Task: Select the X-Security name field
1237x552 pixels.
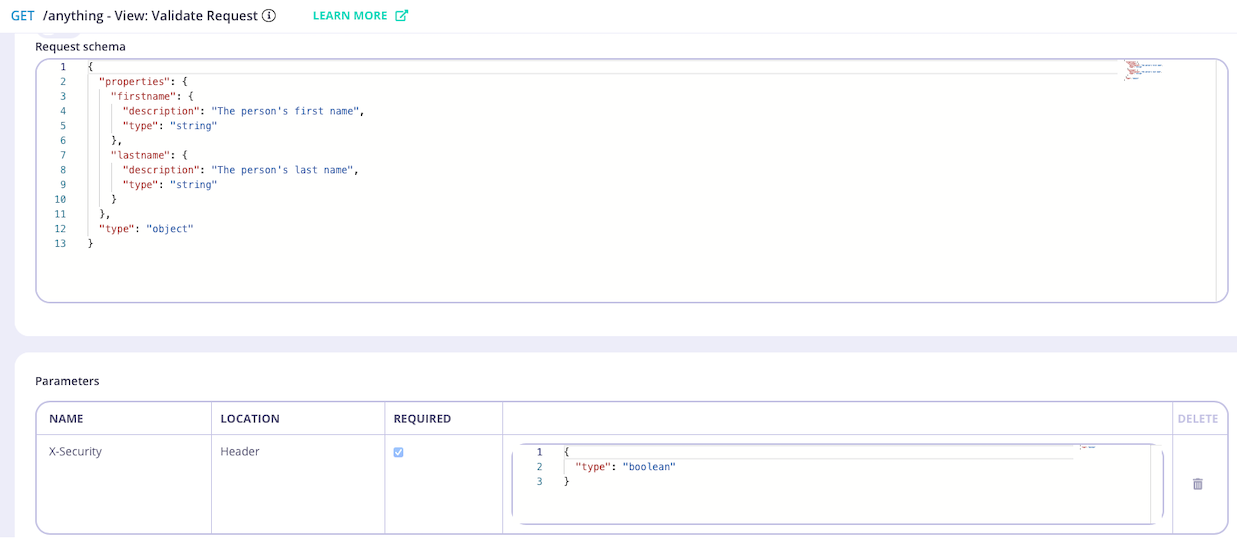Action: [x=76, y=452]
